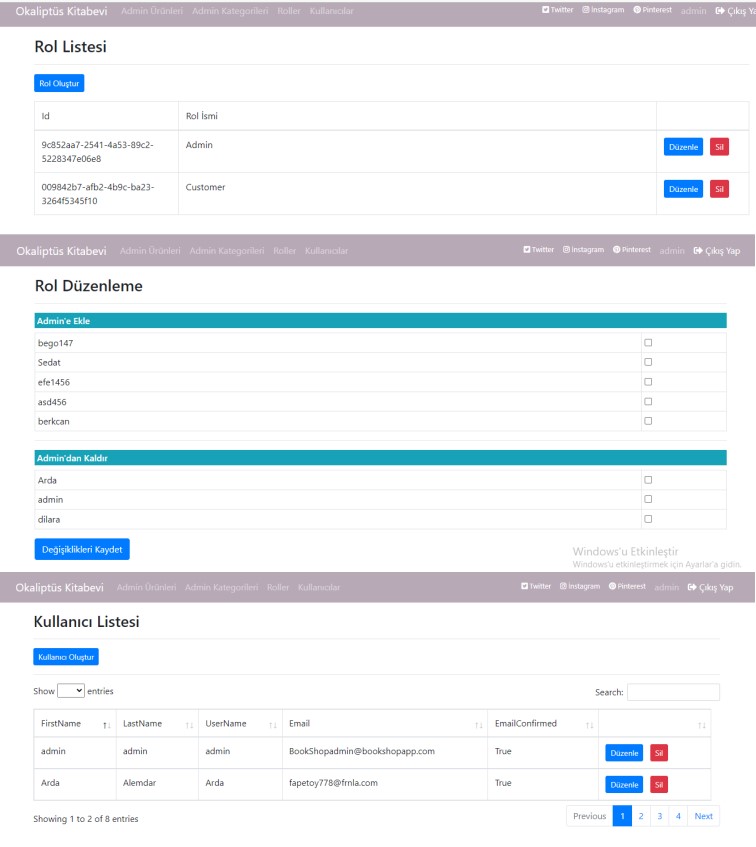Viewport: 756px width, 847px height.
Task: Log out via Çıkış Yap in Kullanıcı Listesi navbar
Action: (x=710, y=587)
